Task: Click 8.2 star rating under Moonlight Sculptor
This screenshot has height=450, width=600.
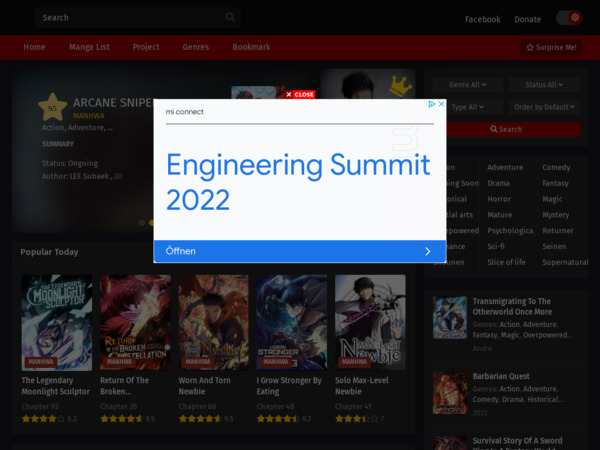Action: pyautogui.click(x=49, y=419)
